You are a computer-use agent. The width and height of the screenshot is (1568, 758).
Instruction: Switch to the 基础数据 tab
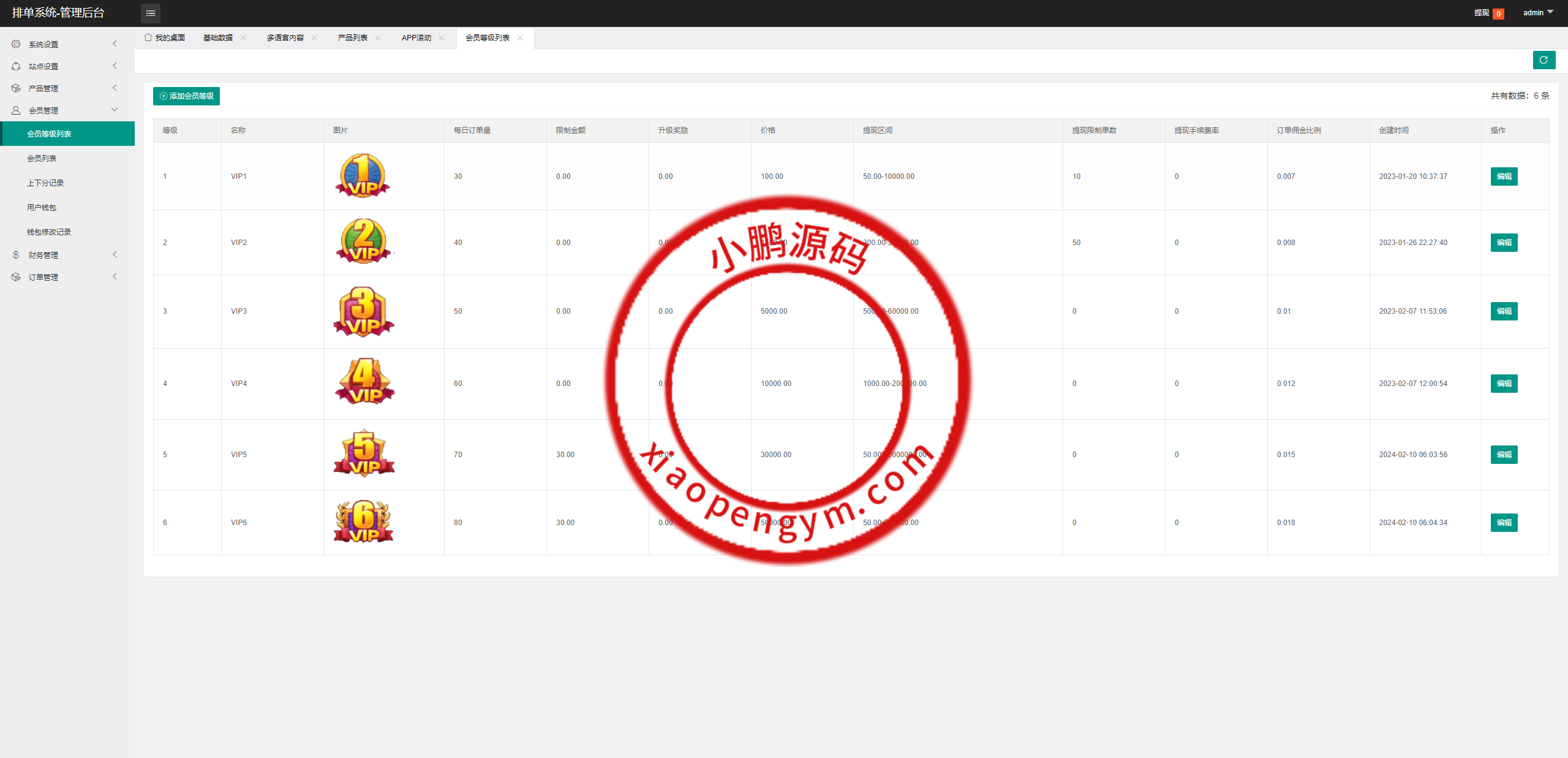(x=218, y=38)
